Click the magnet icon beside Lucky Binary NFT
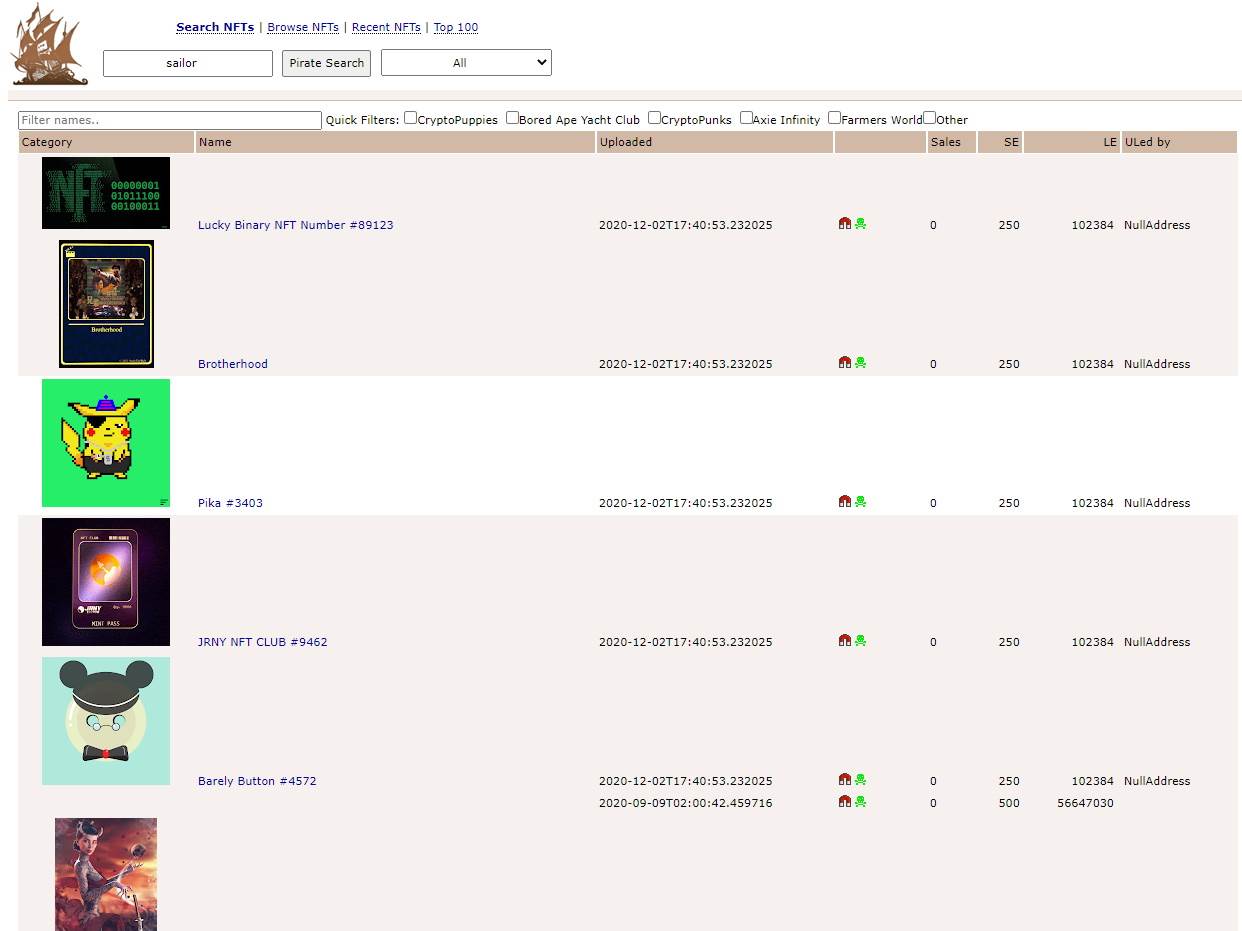Screen dimensions: 1242x931 (846, 224)
